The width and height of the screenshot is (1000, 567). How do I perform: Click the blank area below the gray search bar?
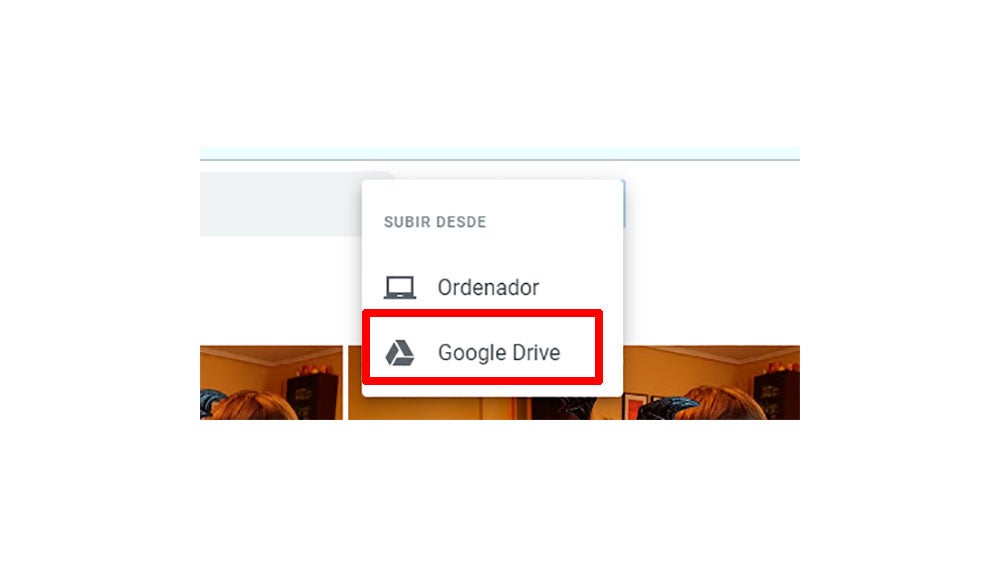coord(281,290)
